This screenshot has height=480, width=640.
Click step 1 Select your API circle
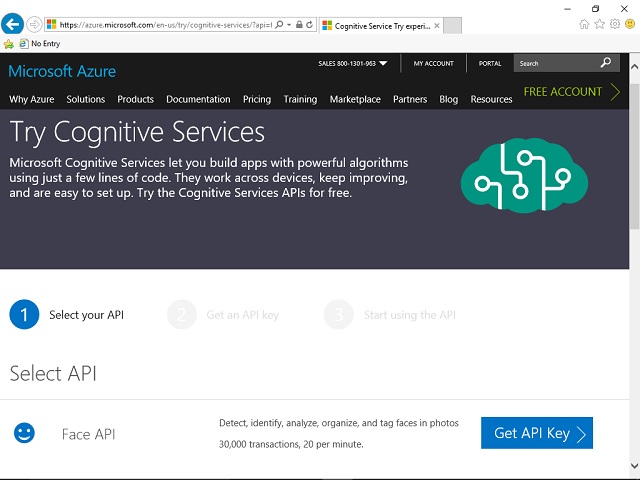[x=24, y=314]
